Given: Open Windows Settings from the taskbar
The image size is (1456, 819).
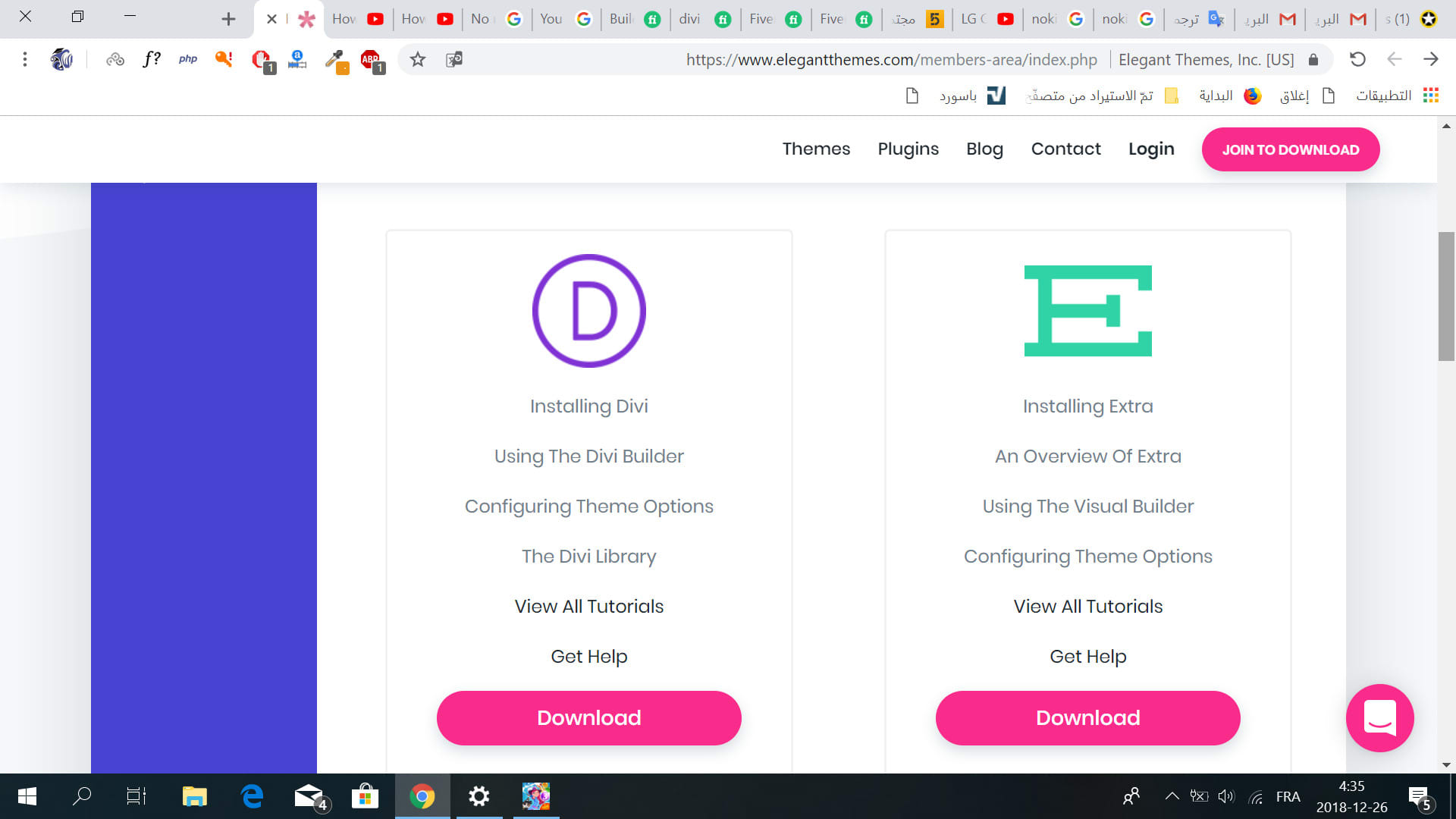Looking at the screenshot, I should click(479, 796).
